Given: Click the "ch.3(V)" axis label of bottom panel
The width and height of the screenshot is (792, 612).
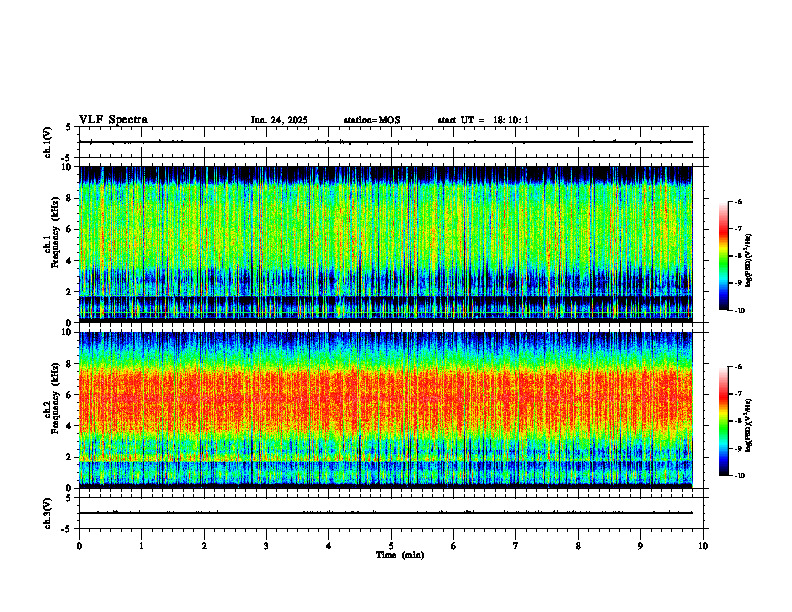Looking at the screenshot, I should click(x=47, y=513).
